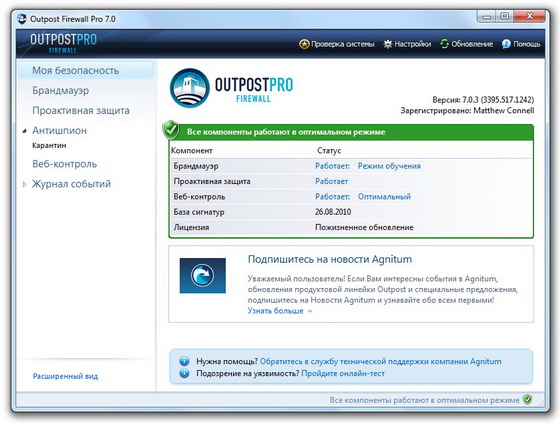Click 'Зарегистрировано: Matthew Connell' text
Viewport: 560px width, 425px height.
(x=467, y=110)
